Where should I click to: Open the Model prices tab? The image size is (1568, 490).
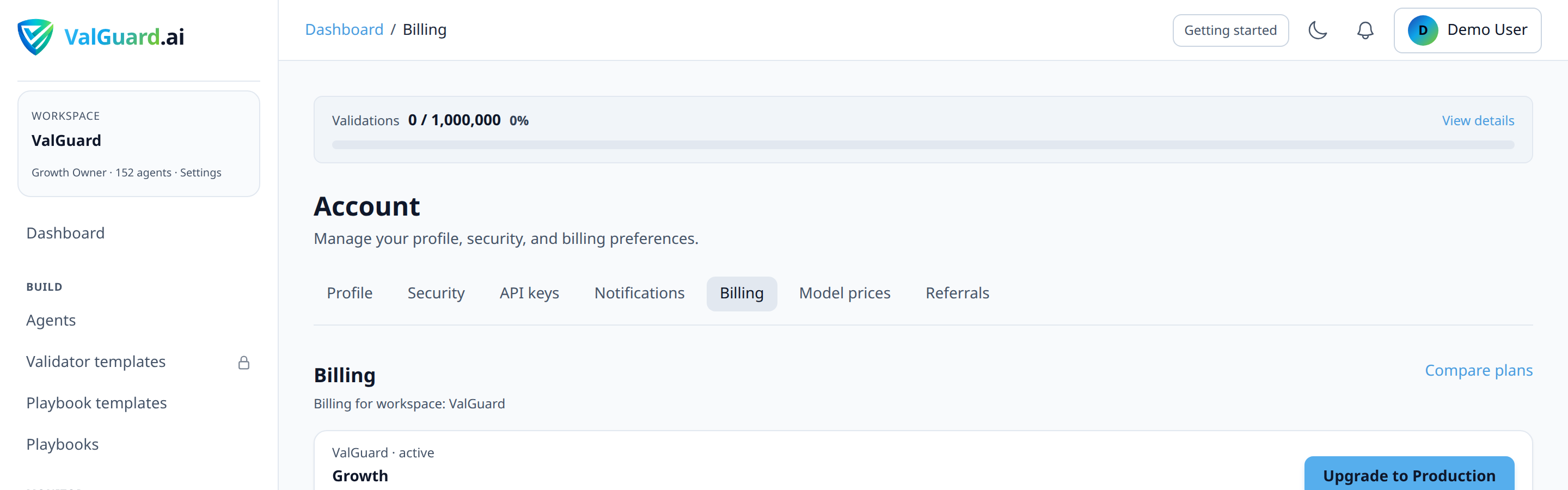pyautogui.click(x=844, y=293)
